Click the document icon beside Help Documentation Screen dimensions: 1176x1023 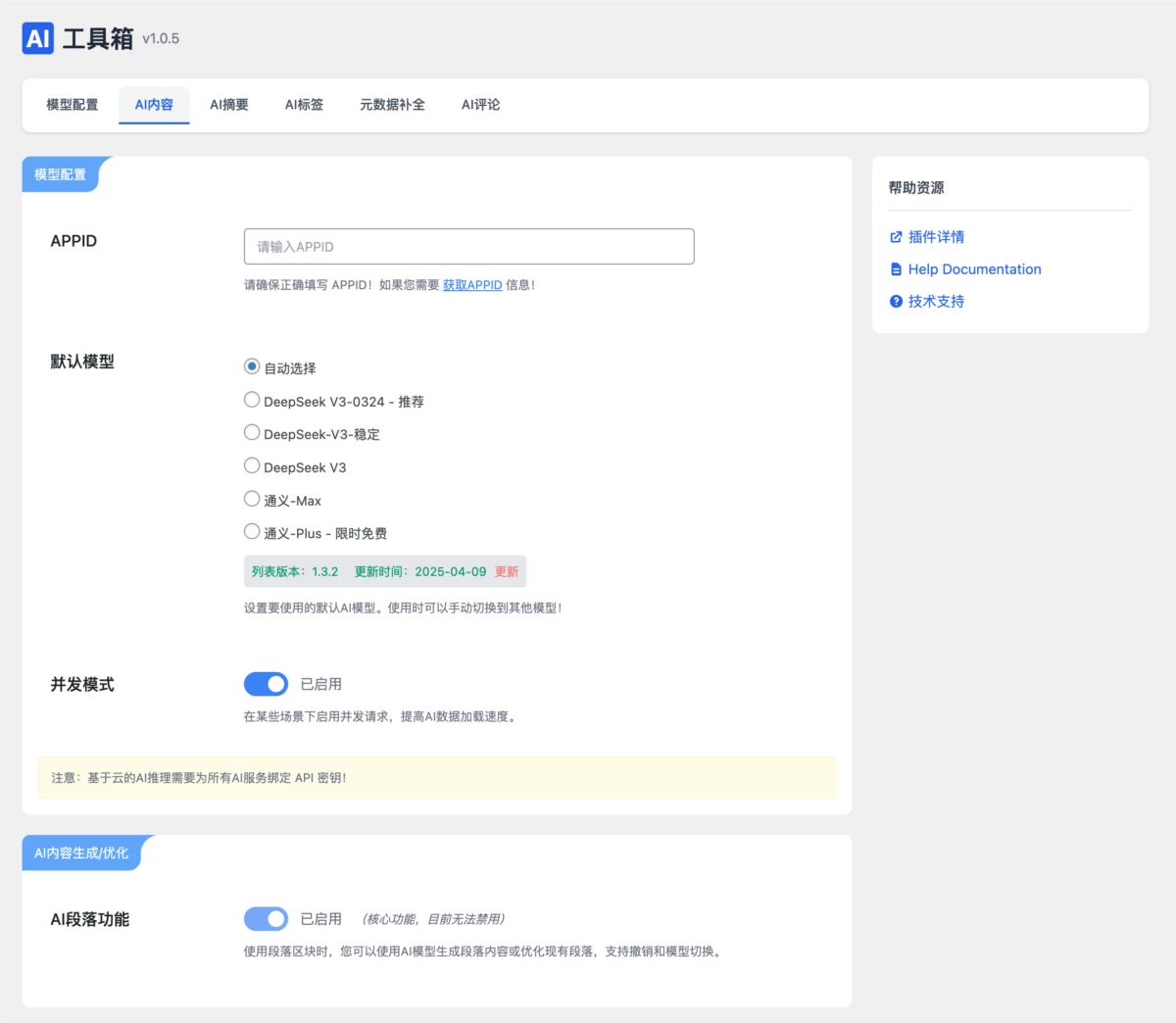[x=896, y=269]
